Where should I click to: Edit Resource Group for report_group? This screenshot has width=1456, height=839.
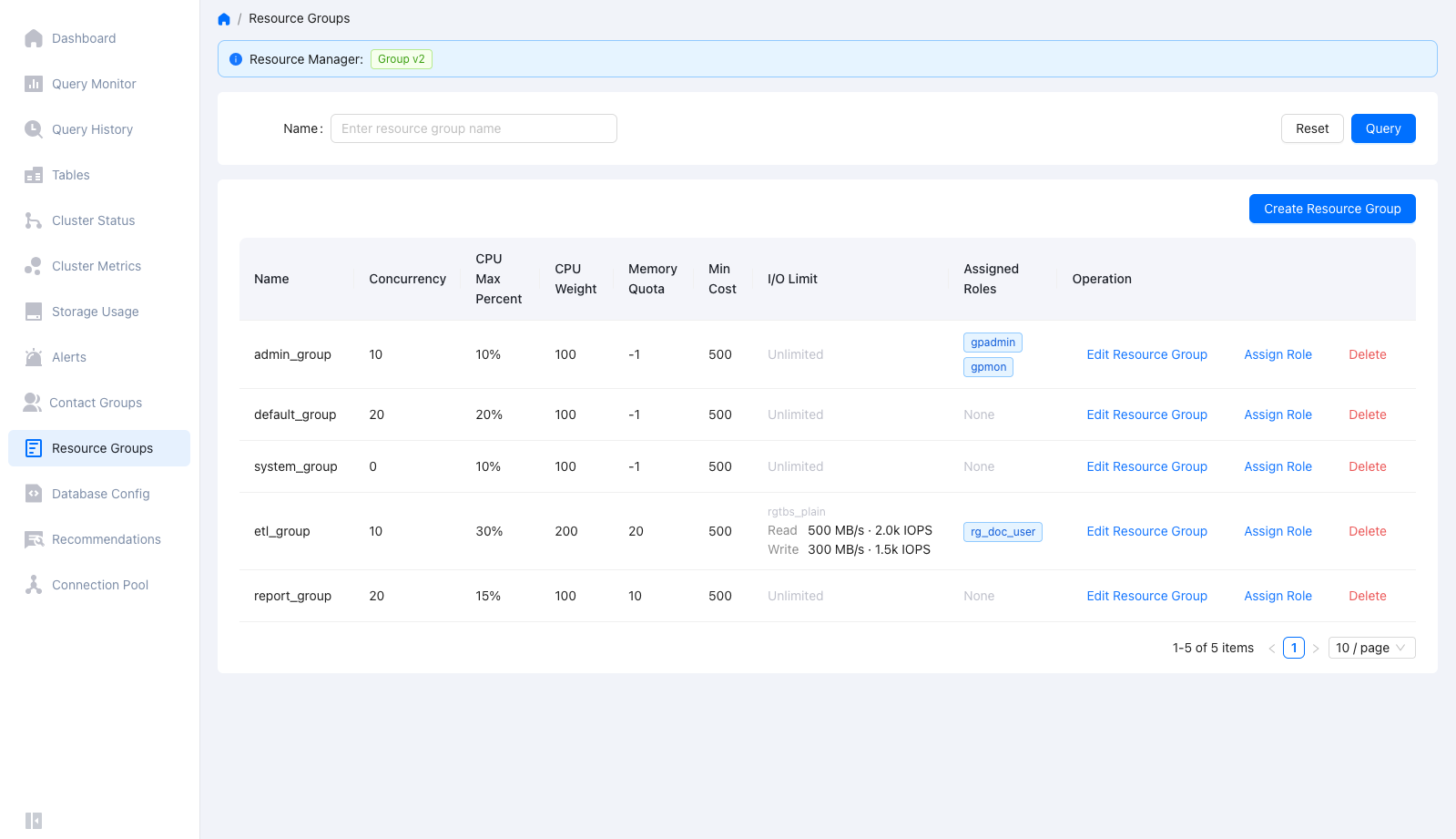1146,596
